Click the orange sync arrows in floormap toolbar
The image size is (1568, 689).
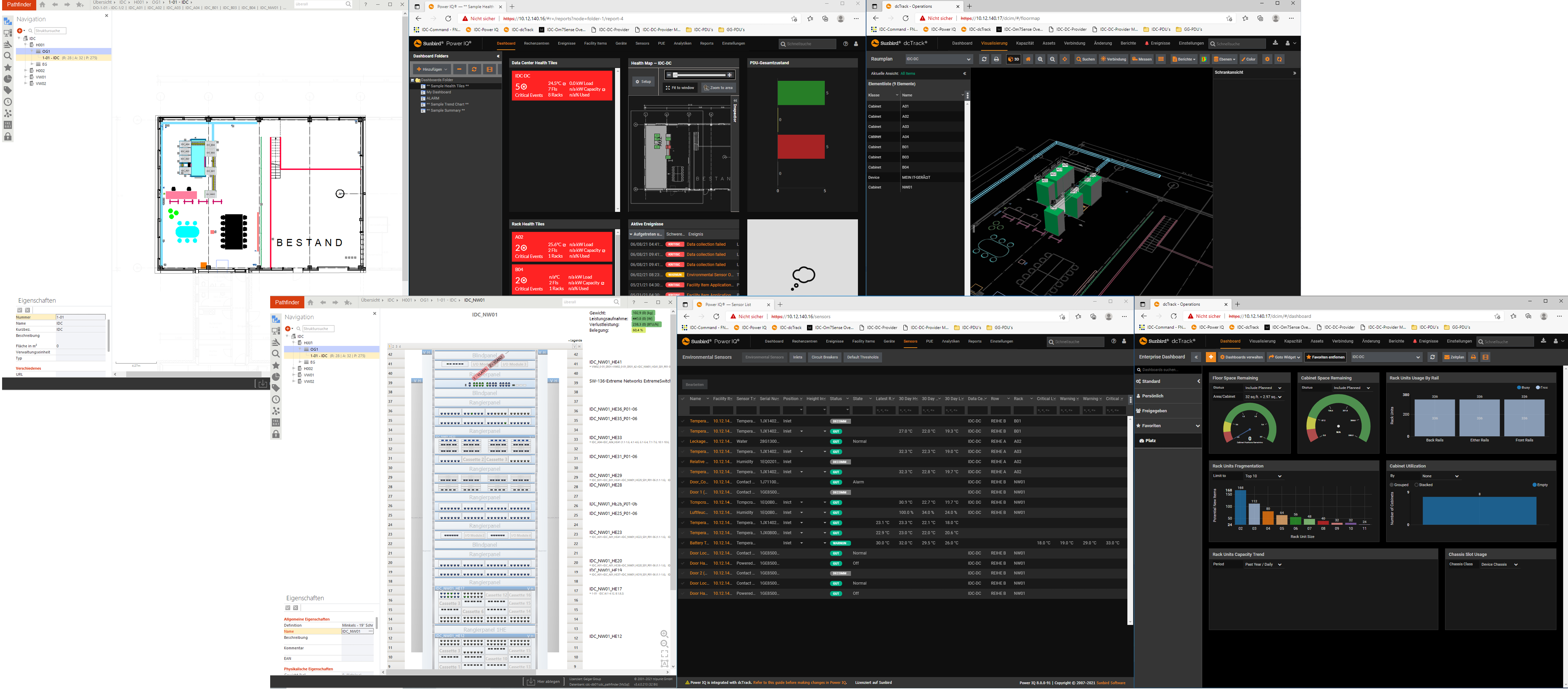coord(1279,59)
